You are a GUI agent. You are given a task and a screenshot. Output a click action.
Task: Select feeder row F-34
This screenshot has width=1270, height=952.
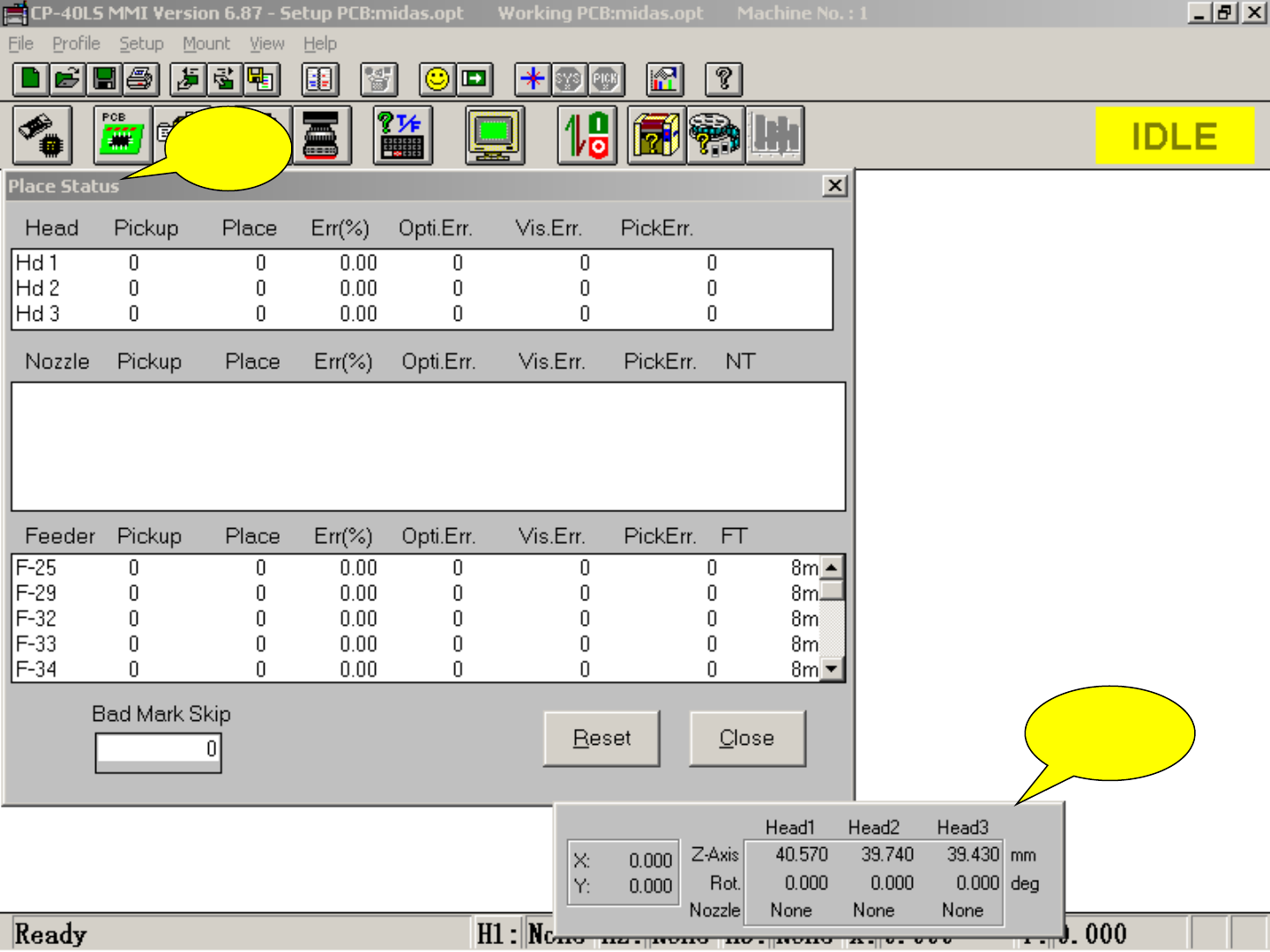click(416, 669)
